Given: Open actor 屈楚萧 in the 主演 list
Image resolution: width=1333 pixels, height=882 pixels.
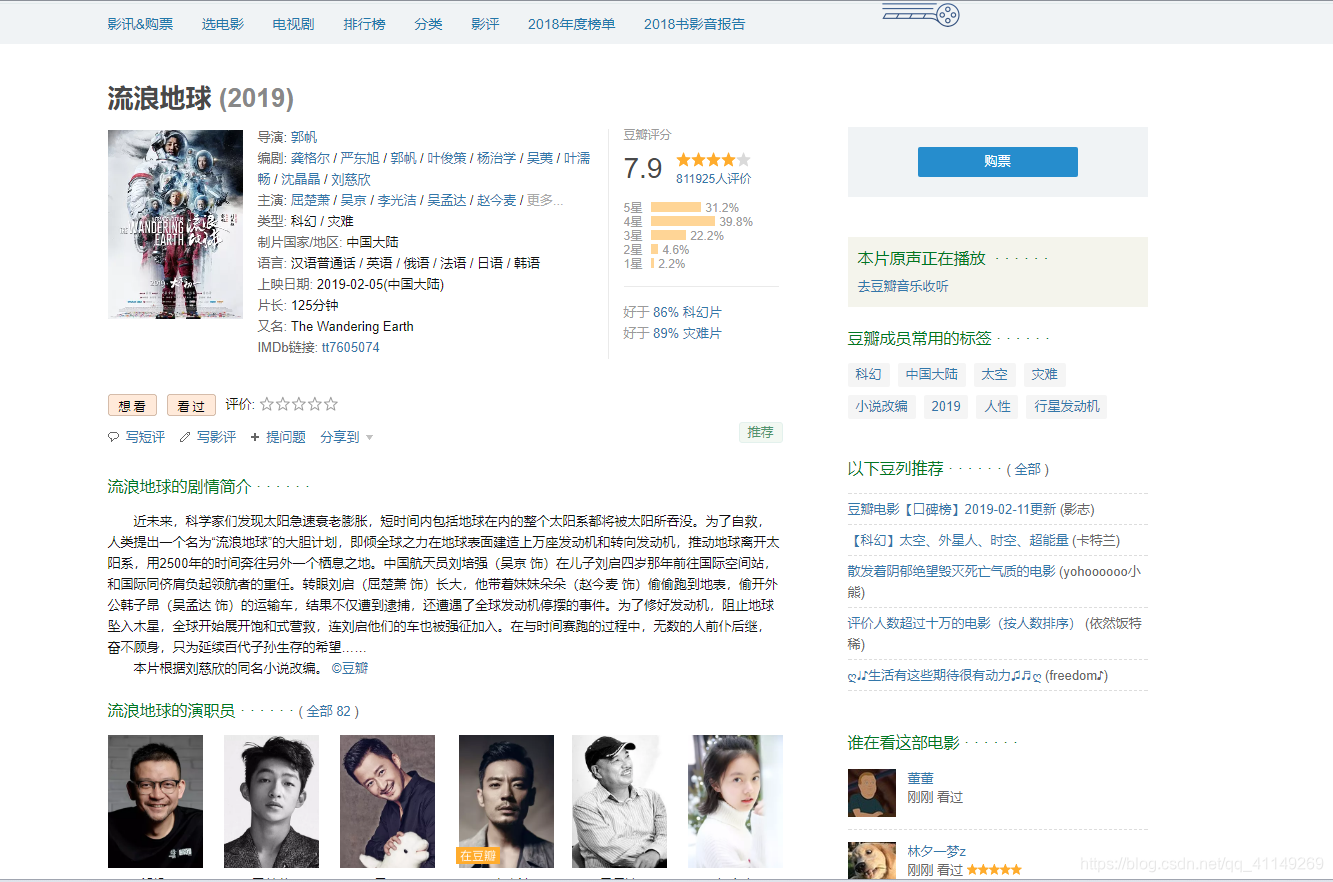Looking at the screenshot, I should pyautogui.click(x=311, y=200).
